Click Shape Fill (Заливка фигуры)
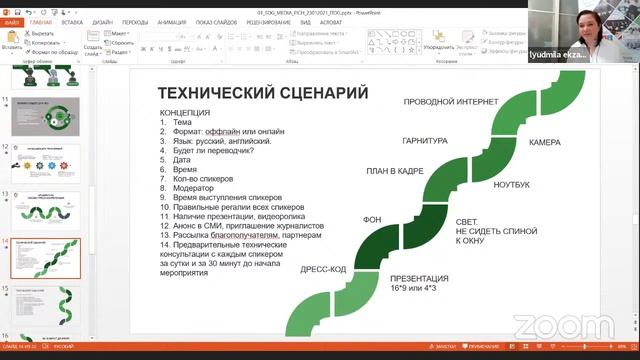The image size is (640, 360). (504, 33)
